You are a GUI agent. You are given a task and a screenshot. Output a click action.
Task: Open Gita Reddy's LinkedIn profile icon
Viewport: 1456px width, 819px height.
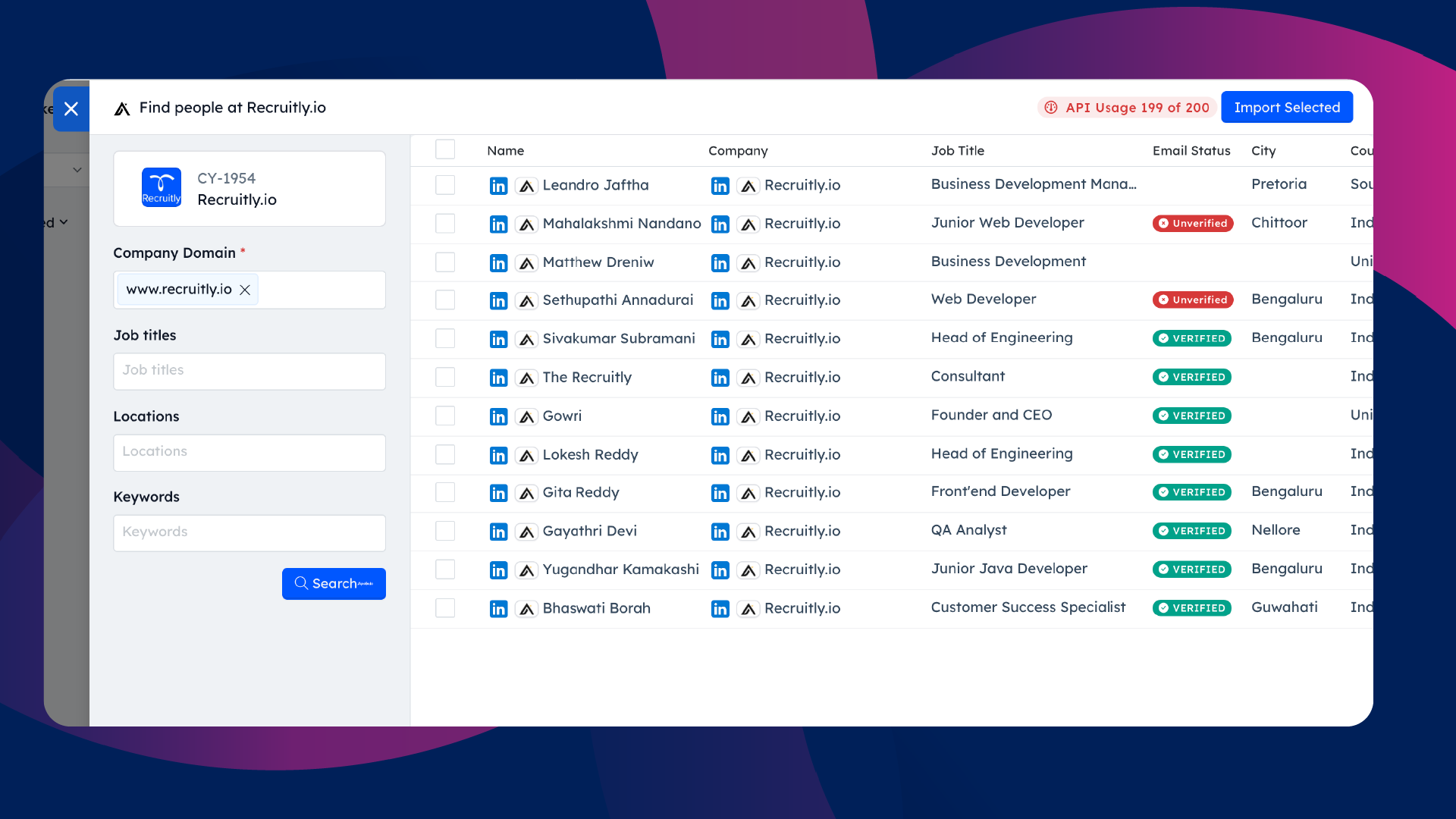[498, 493]
